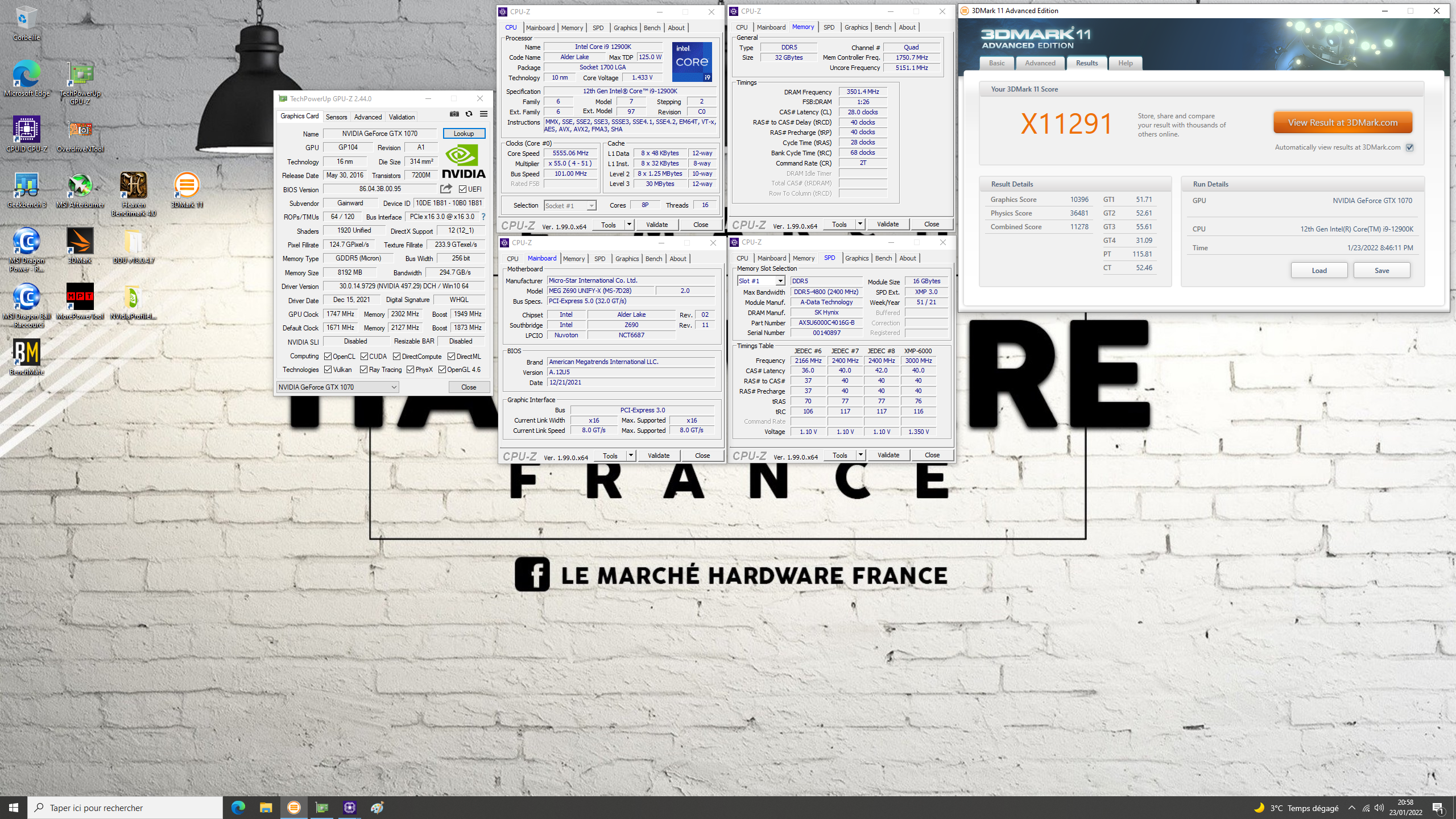Toggle DirectML checkbox

click(451, 357)
